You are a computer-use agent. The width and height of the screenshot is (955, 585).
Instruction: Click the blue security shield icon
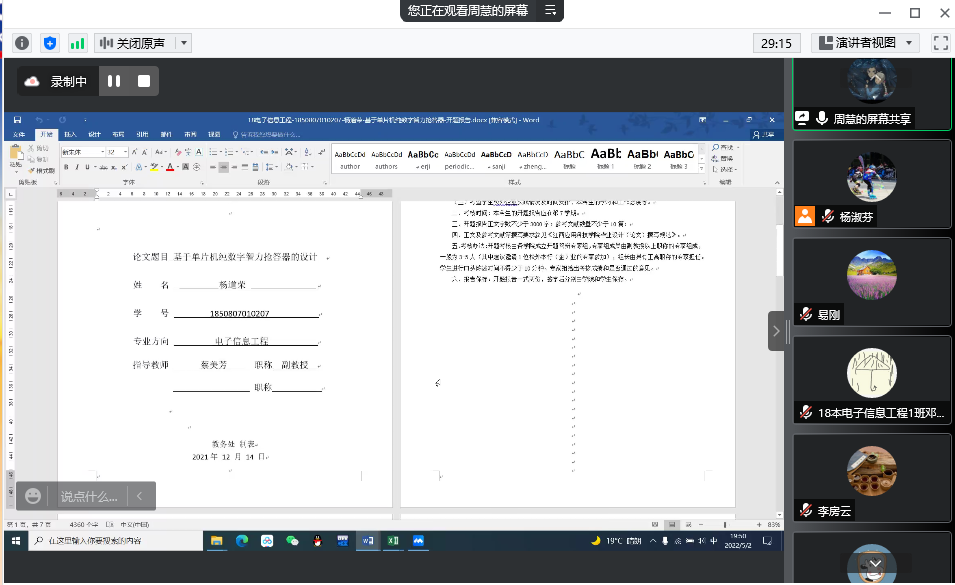[50, 43]
